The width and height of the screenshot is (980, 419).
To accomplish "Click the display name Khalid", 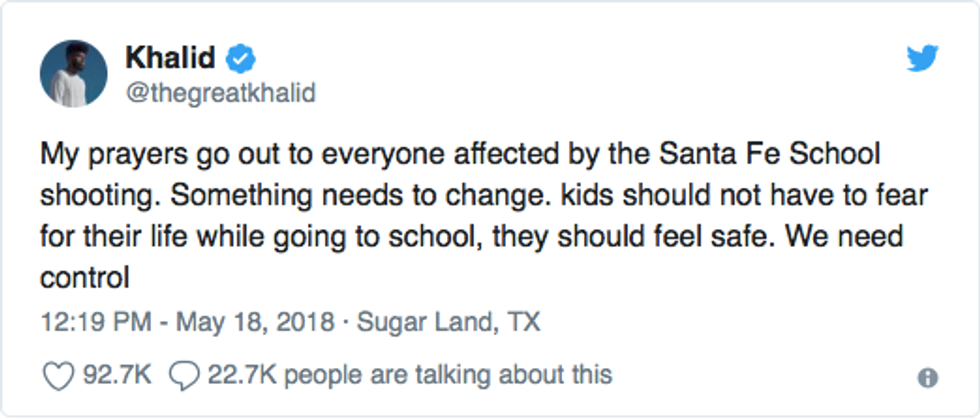I will pos(169,59).
